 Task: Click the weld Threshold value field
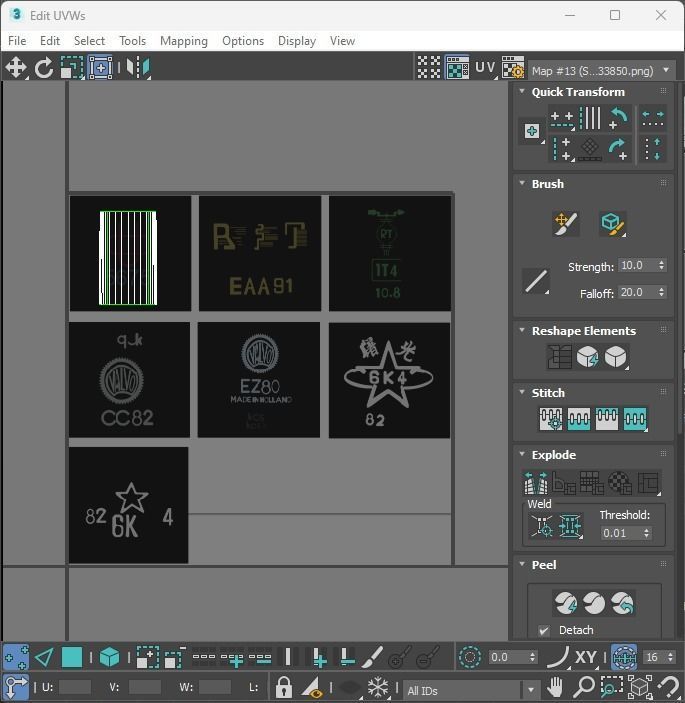[x=620, y=533]
